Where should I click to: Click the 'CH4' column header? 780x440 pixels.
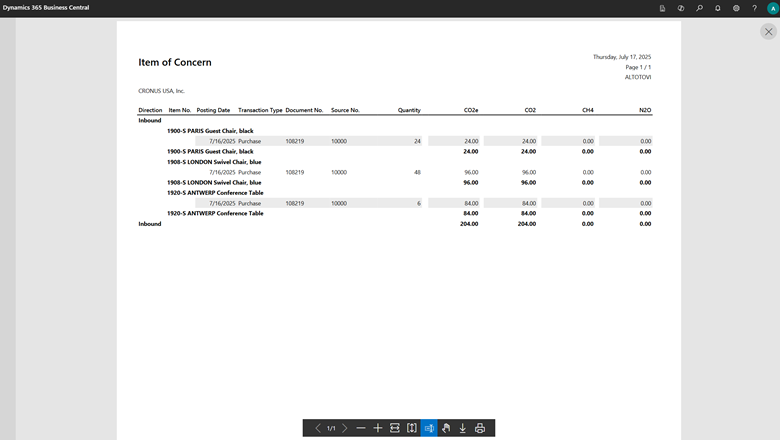(x=588, y=110)
